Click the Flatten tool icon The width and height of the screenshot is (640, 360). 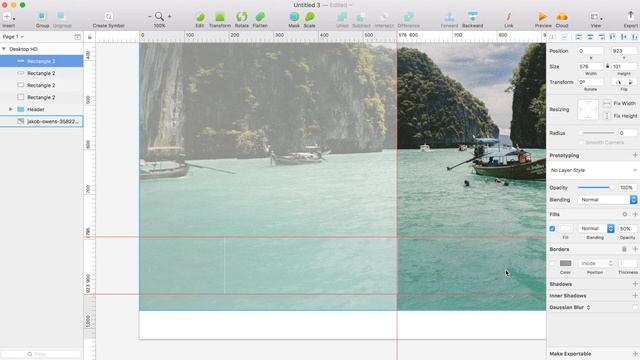click(x=260, y=17)
